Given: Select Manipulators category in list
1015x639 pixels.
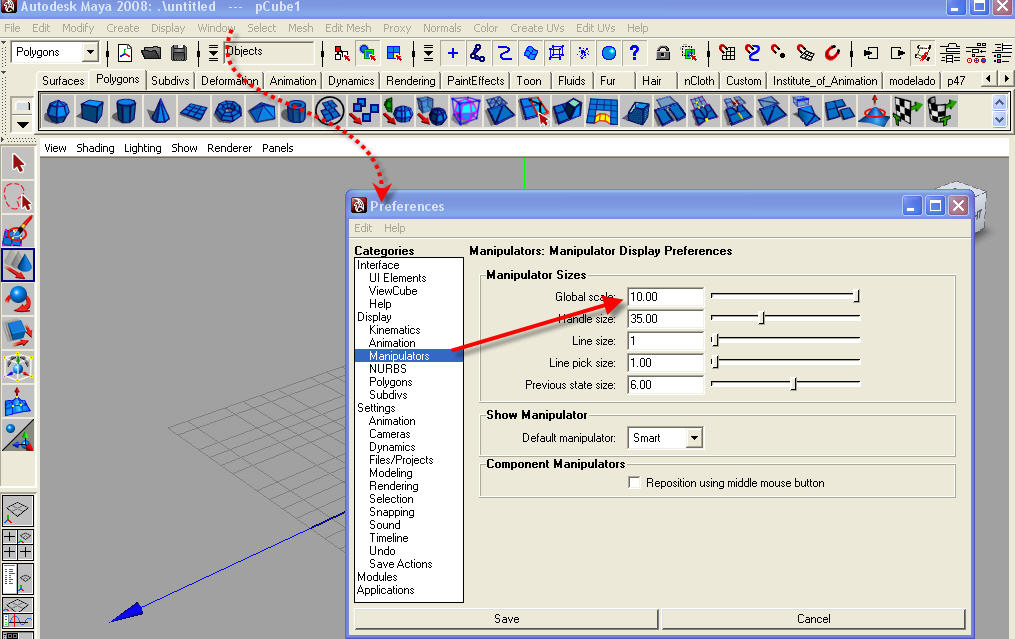Looking at the screenshot, I should click(x=408, y=356).
